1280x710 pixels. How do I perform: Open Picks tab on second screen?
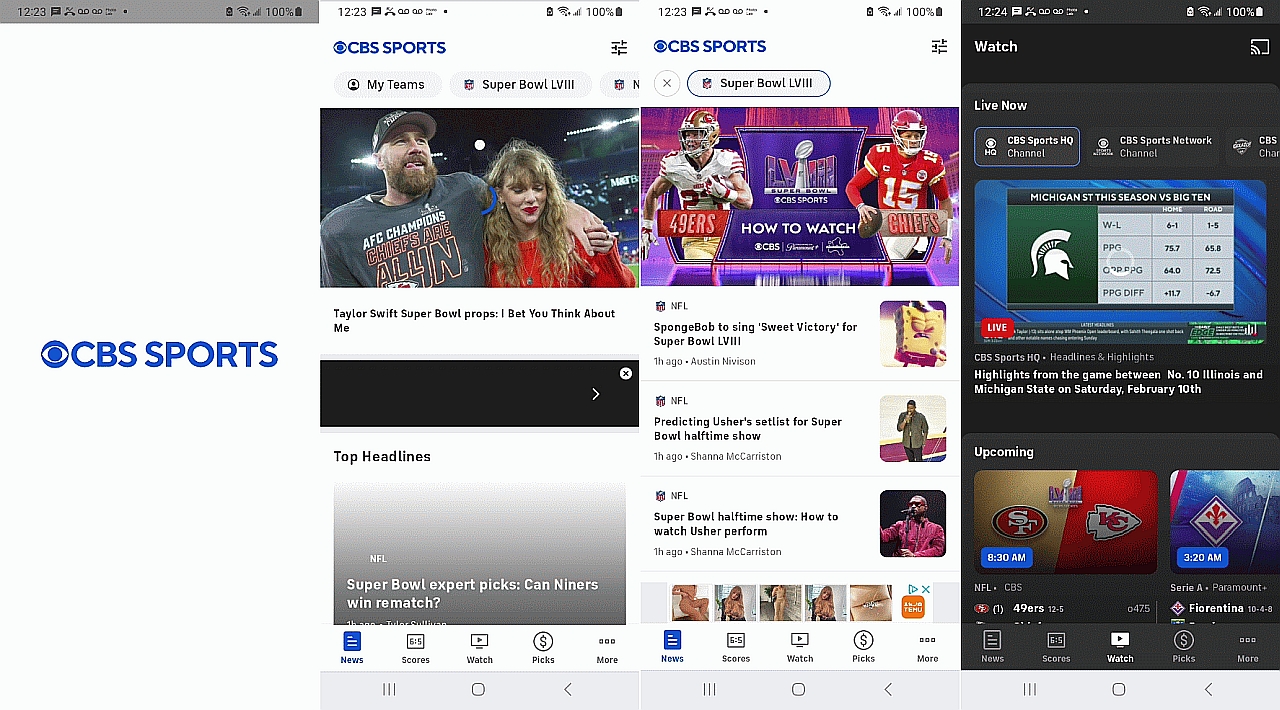543,648
